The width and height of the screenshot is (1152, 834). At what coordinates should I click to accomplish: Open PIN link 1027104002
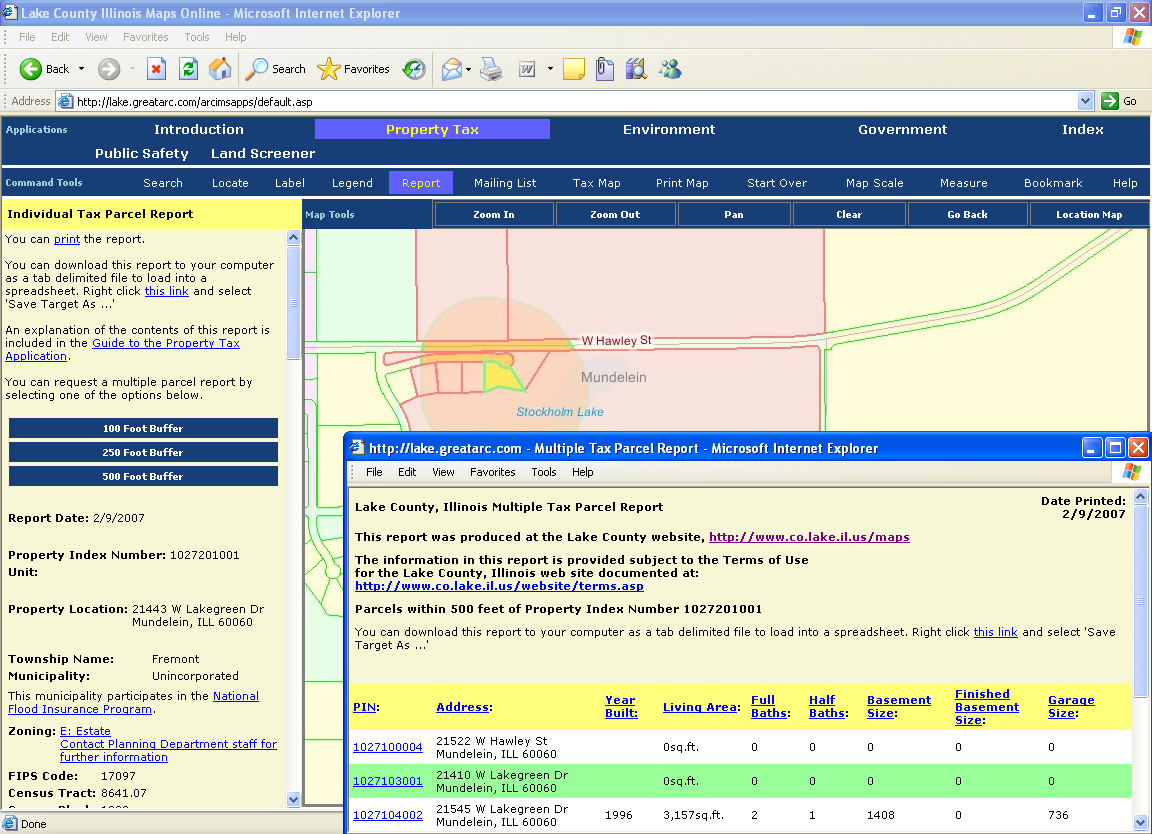click(388, 815)
